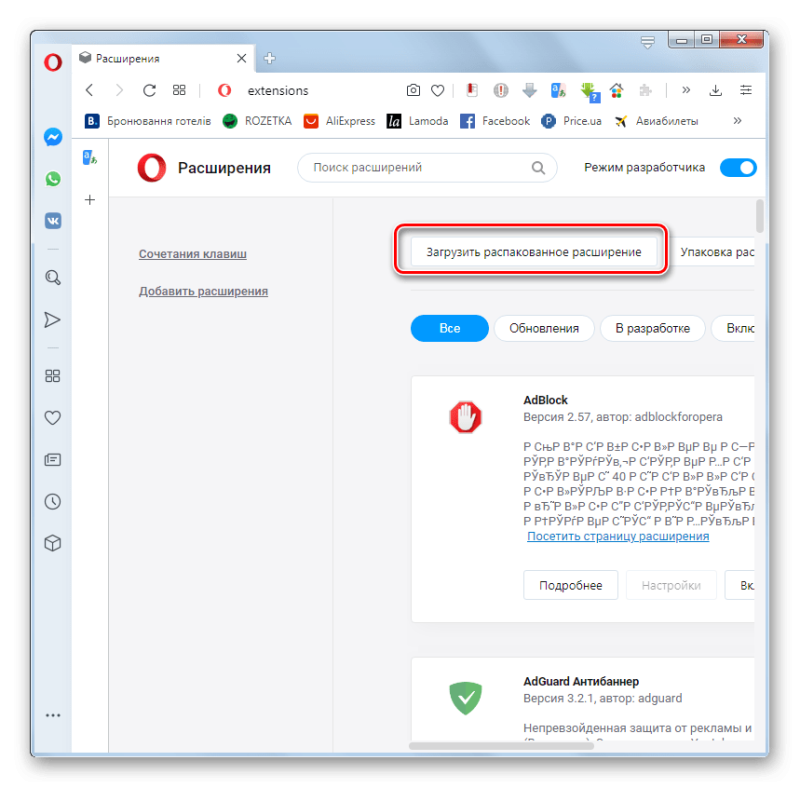Open the sidebar three-dots menu
Screen dimensions: 800x788
pyautogui.click(x=53, y=715)
